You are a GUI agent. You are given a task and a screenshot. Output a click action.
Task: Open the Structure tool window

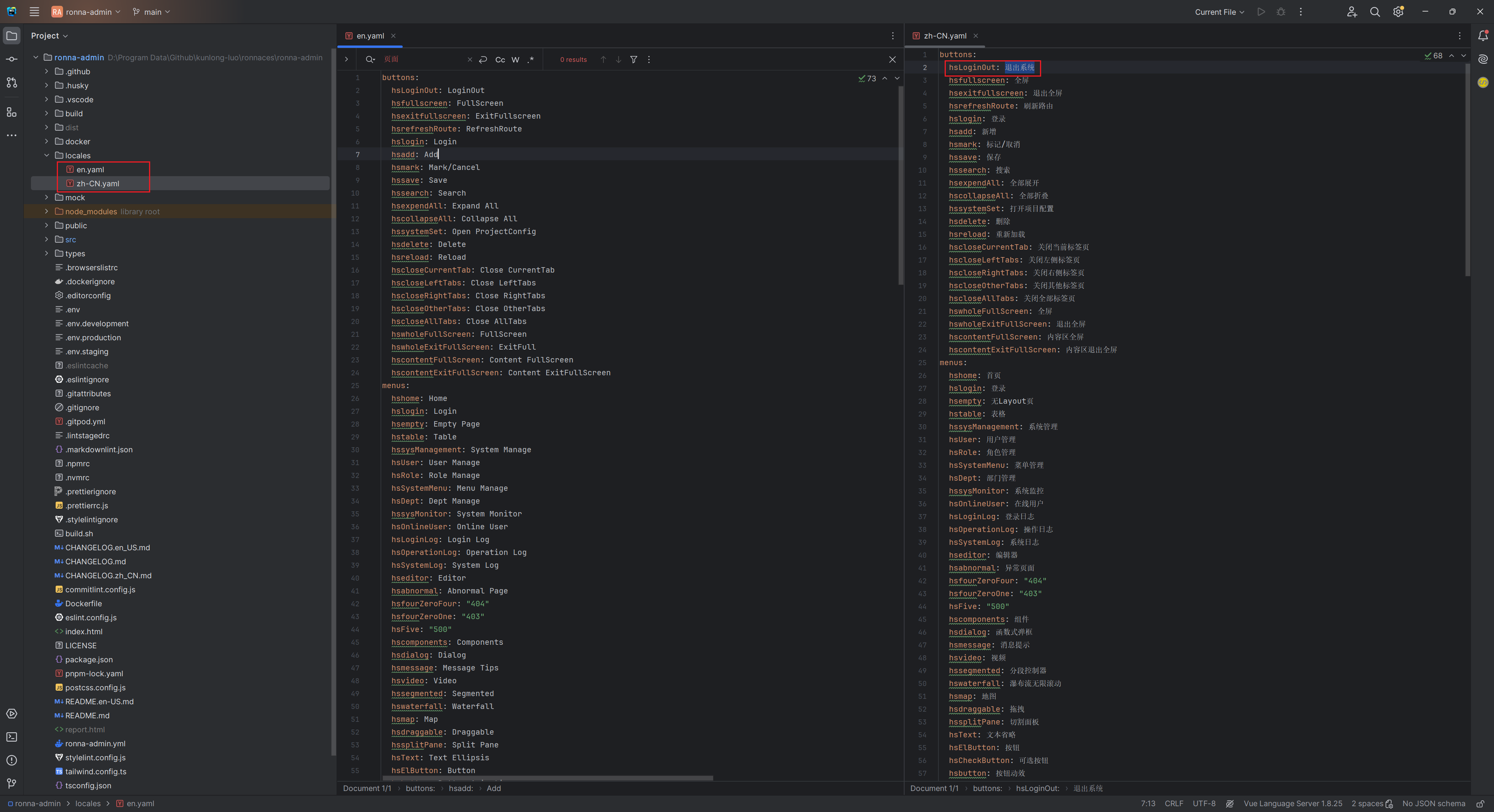click(12, 112)
